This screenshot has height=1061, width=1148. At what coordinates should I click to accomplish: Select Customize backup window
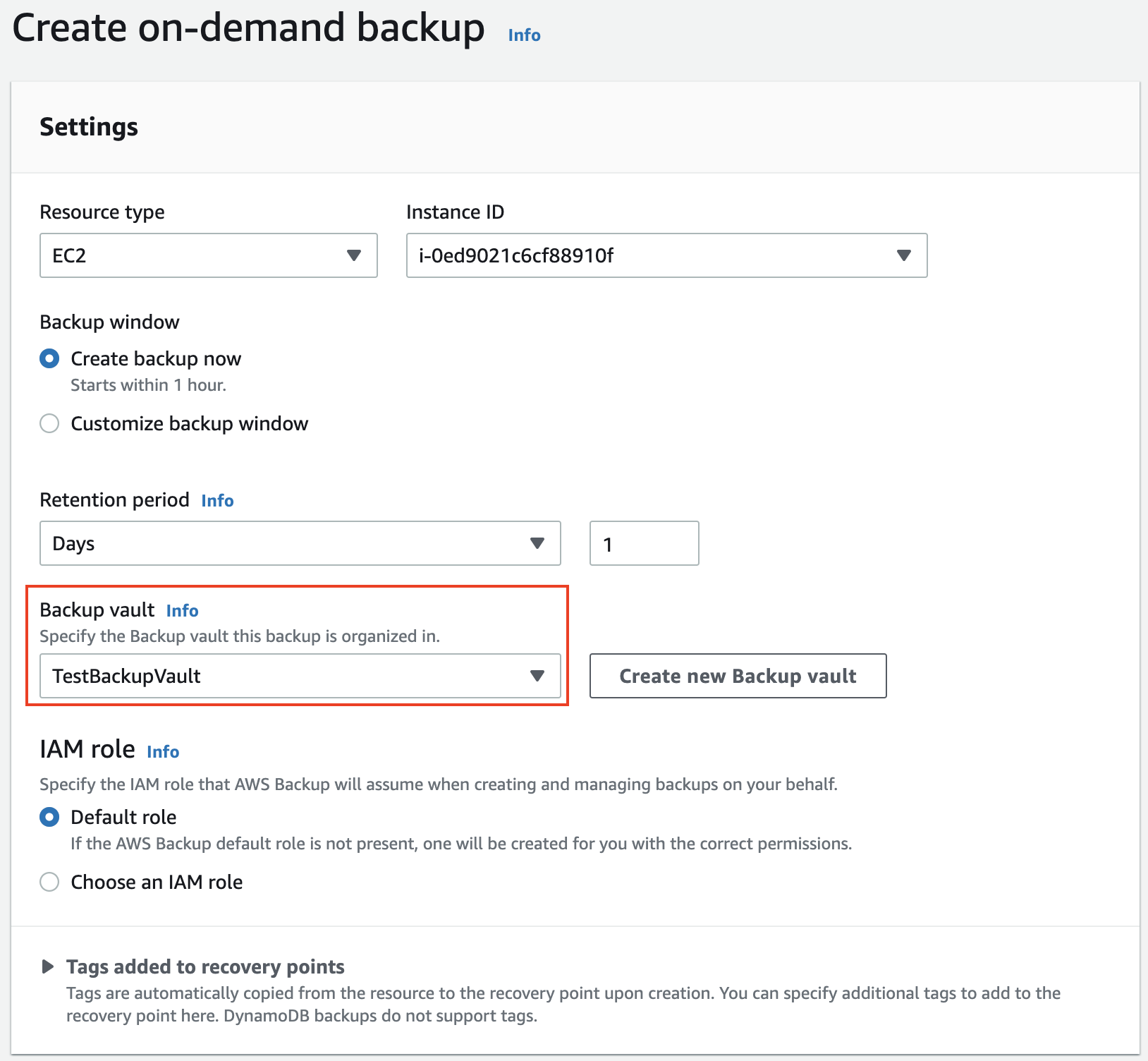[49, 423]
